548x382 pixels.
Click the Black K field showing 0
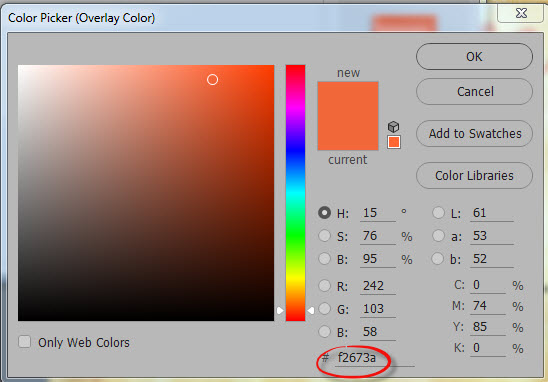click(488, 348)
